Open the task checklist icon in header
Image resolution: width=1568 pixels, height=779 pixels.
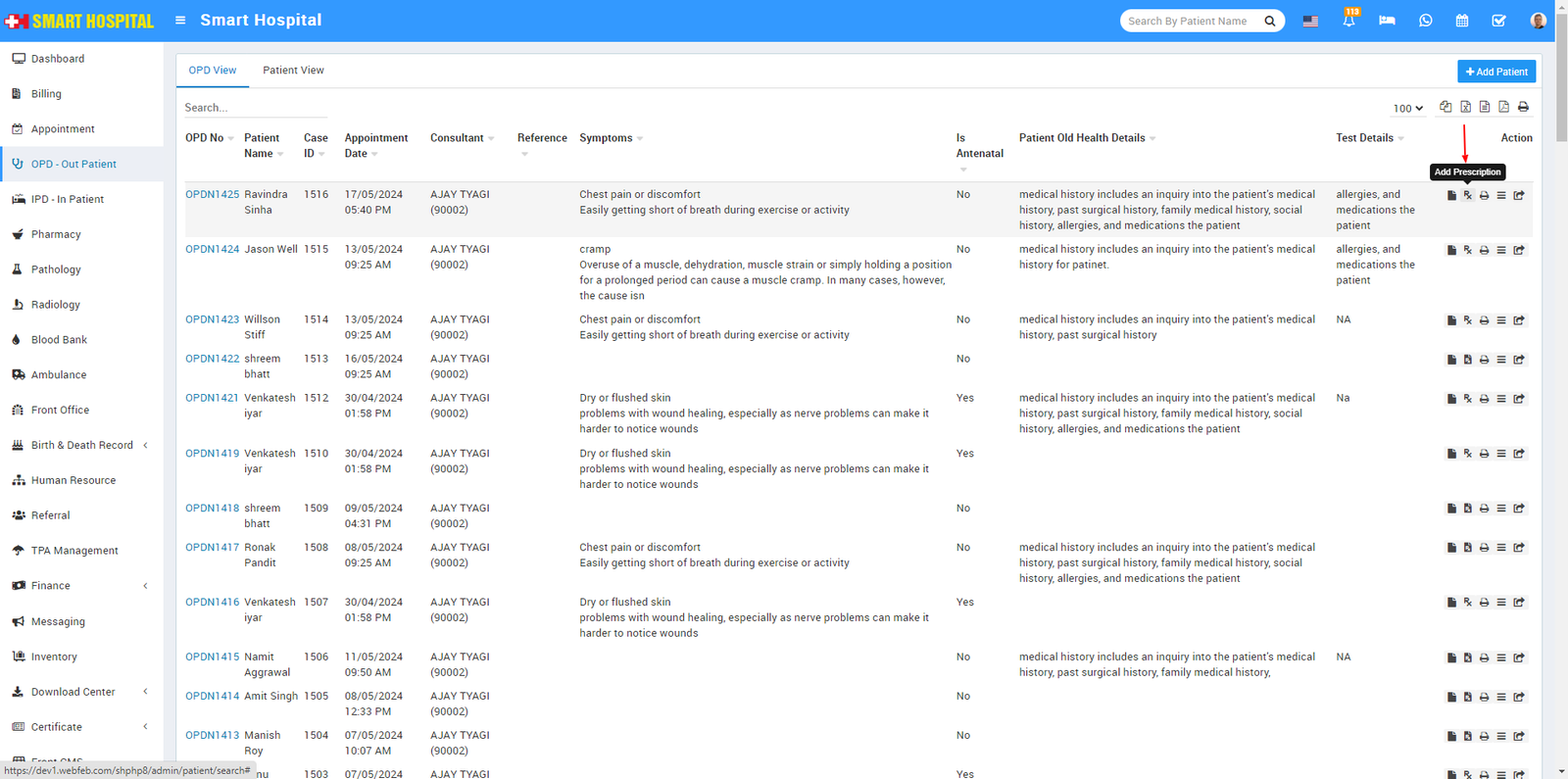click(x=1498, y=21)
